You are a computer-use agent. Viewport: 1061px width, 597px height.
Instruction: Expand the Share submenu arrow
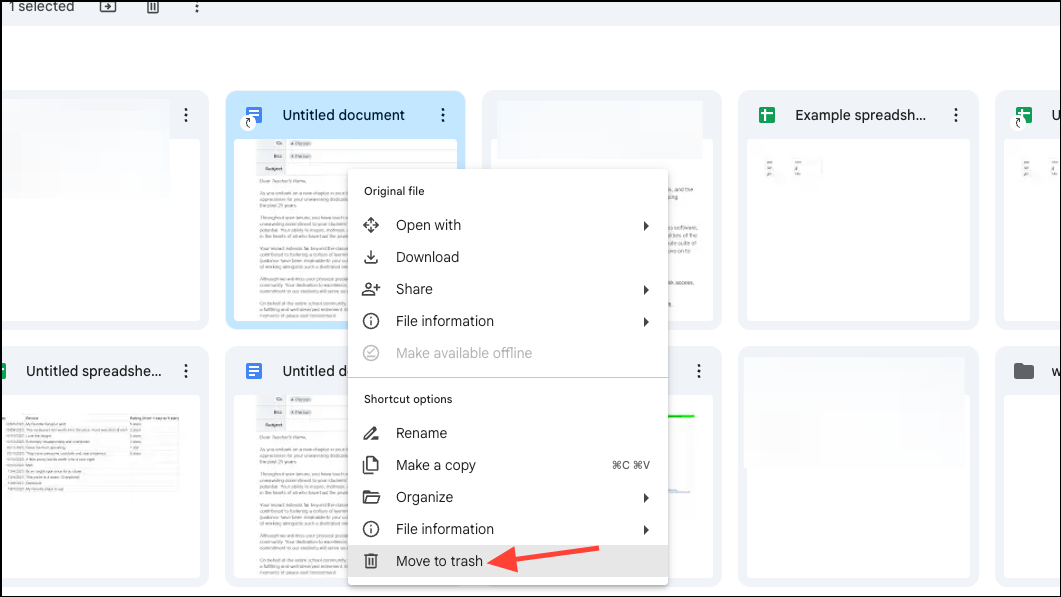point(646,290)
